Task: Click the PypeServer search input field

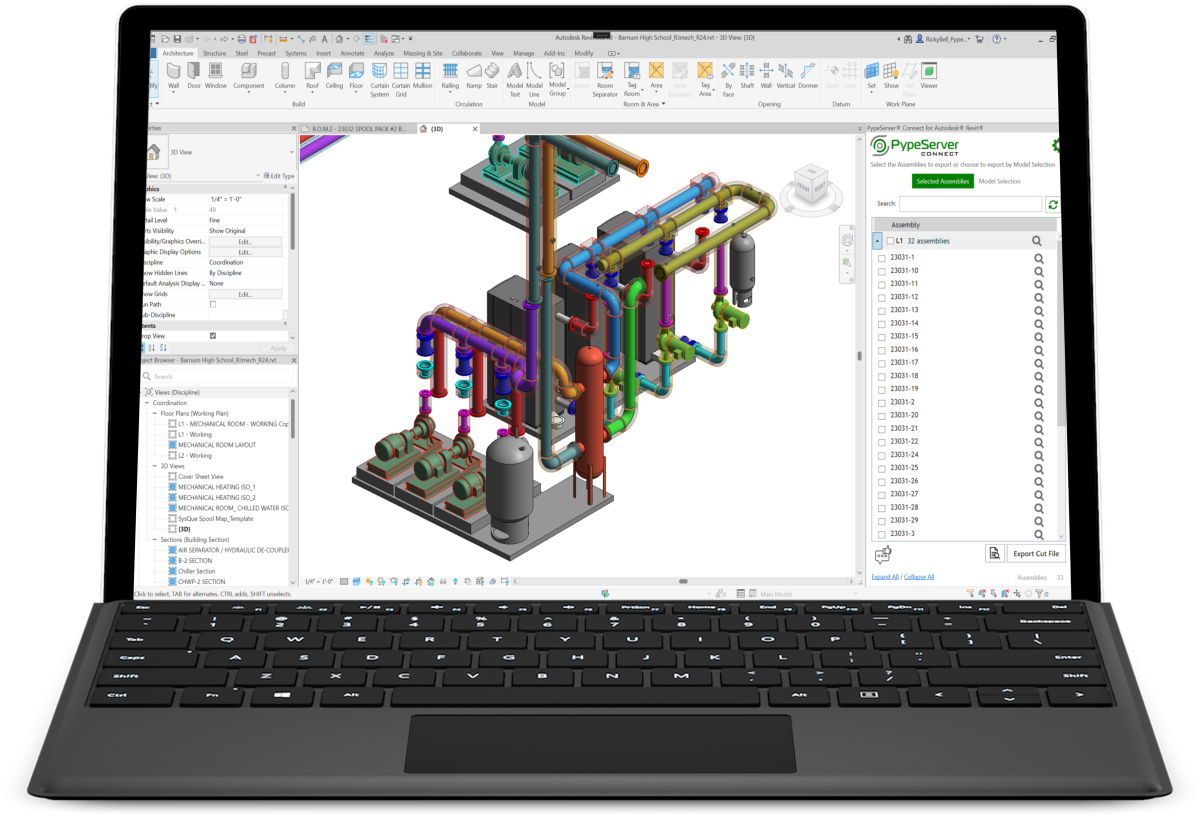Action: (x=969, y=204)
